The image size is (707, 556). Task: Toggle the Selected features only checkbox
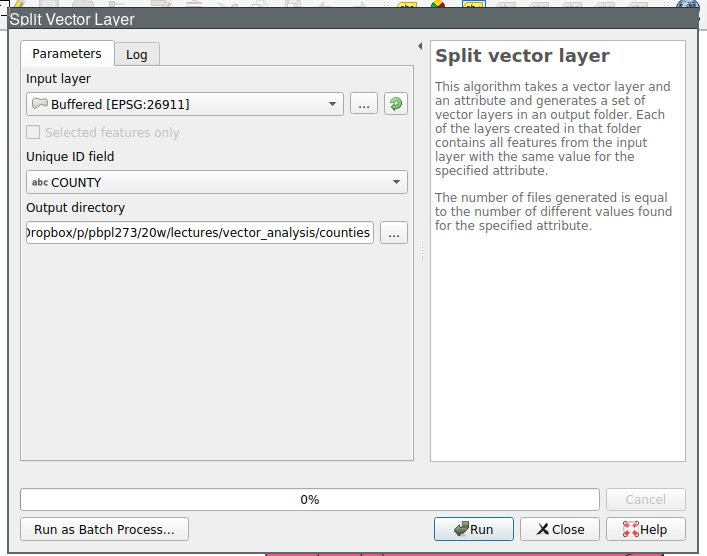[33, 132]
